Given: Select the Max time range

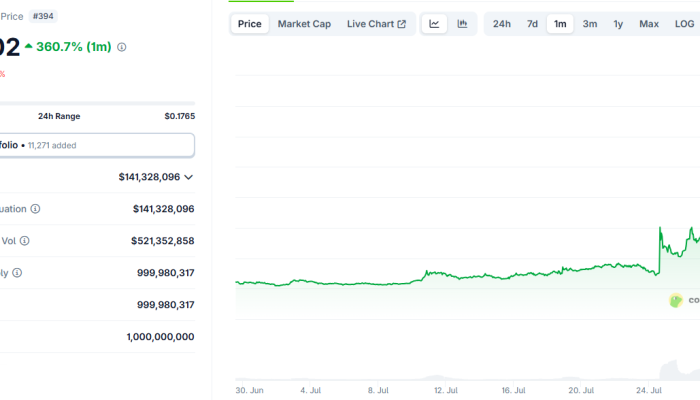Looking at the screenshot, I should pyautogui.click(x=649, y=24).
